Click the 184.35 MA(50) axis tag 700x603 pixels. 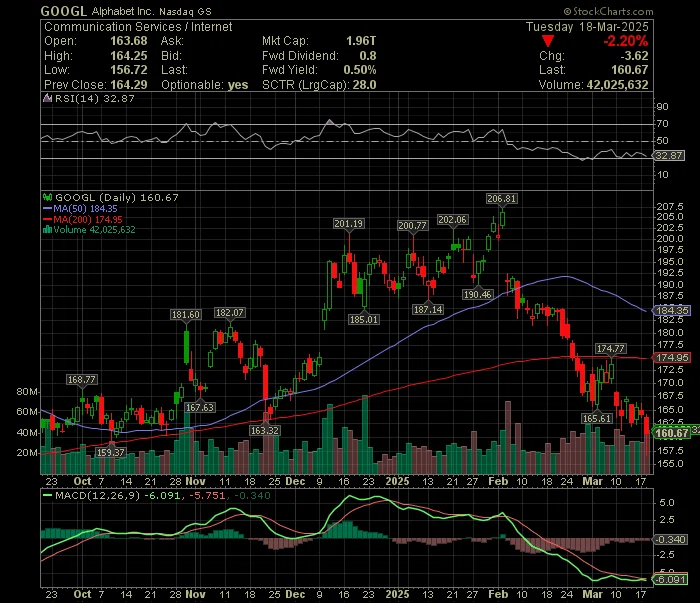(671, 310)
